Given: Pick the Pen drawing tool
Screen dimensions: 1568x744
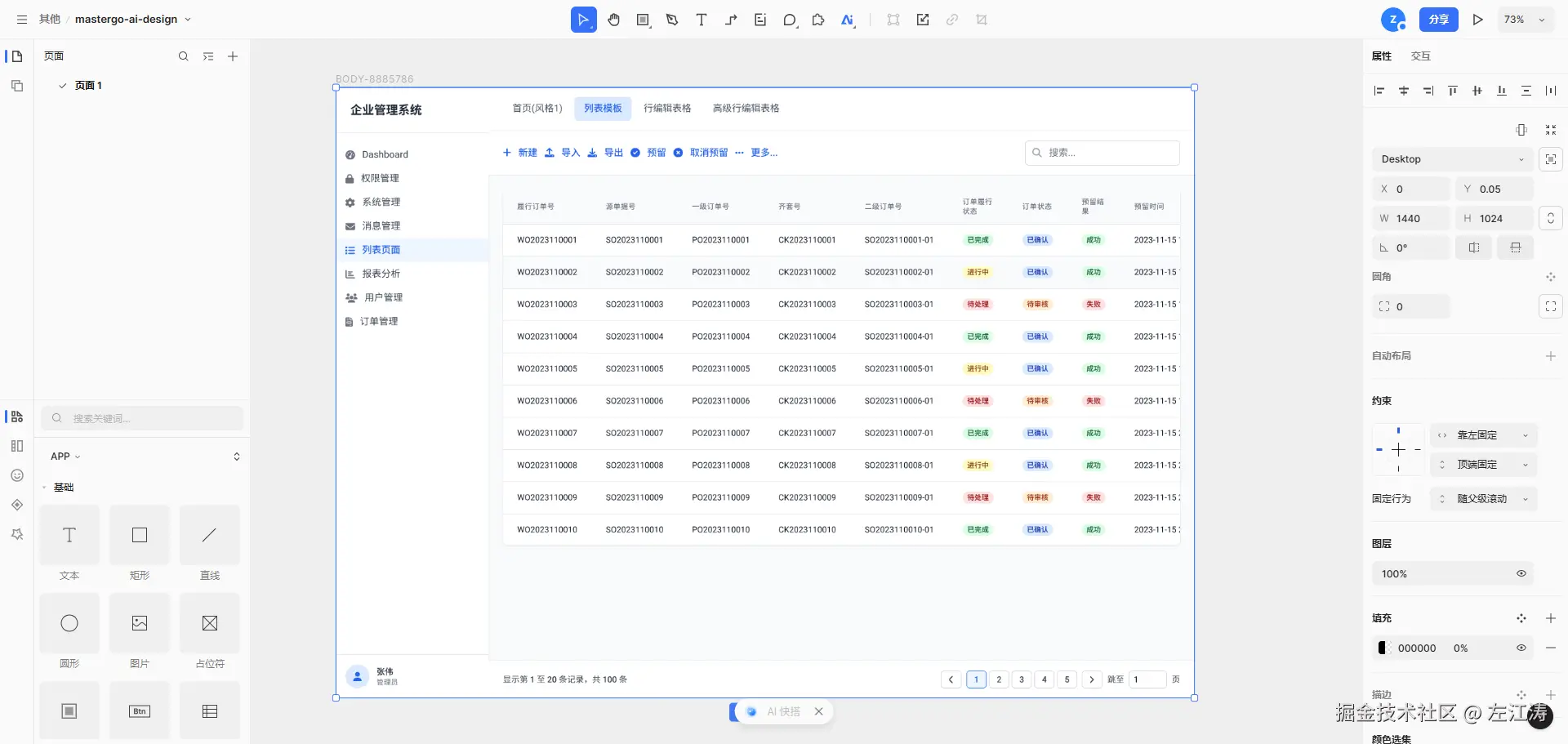Looking at the screenshot, I should [x=672, y=20].
